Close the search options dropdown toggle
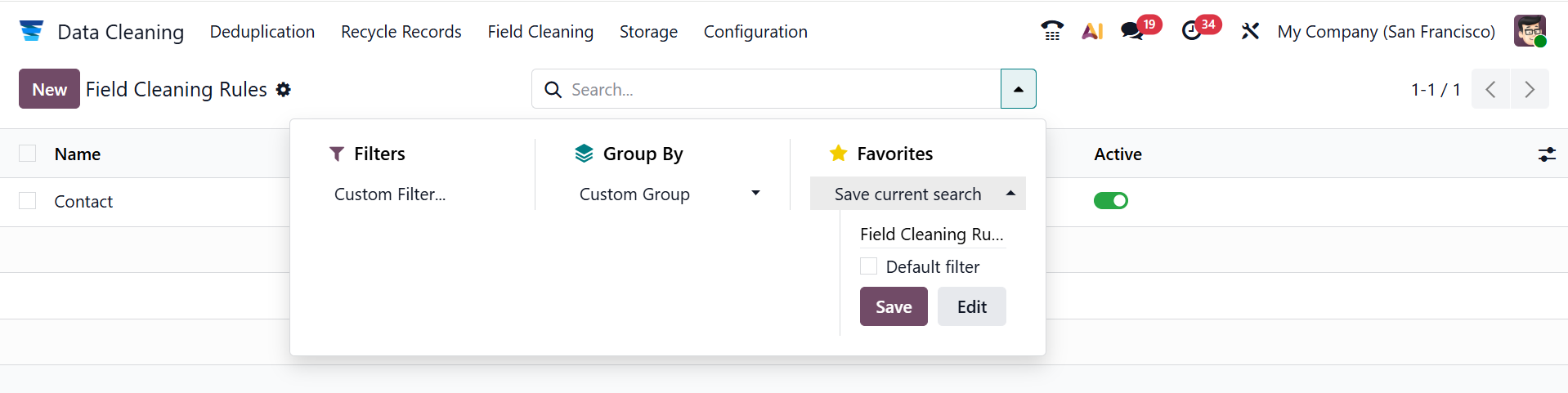This screenshot has width=1568, height=393. click(x=1018, y=89)
